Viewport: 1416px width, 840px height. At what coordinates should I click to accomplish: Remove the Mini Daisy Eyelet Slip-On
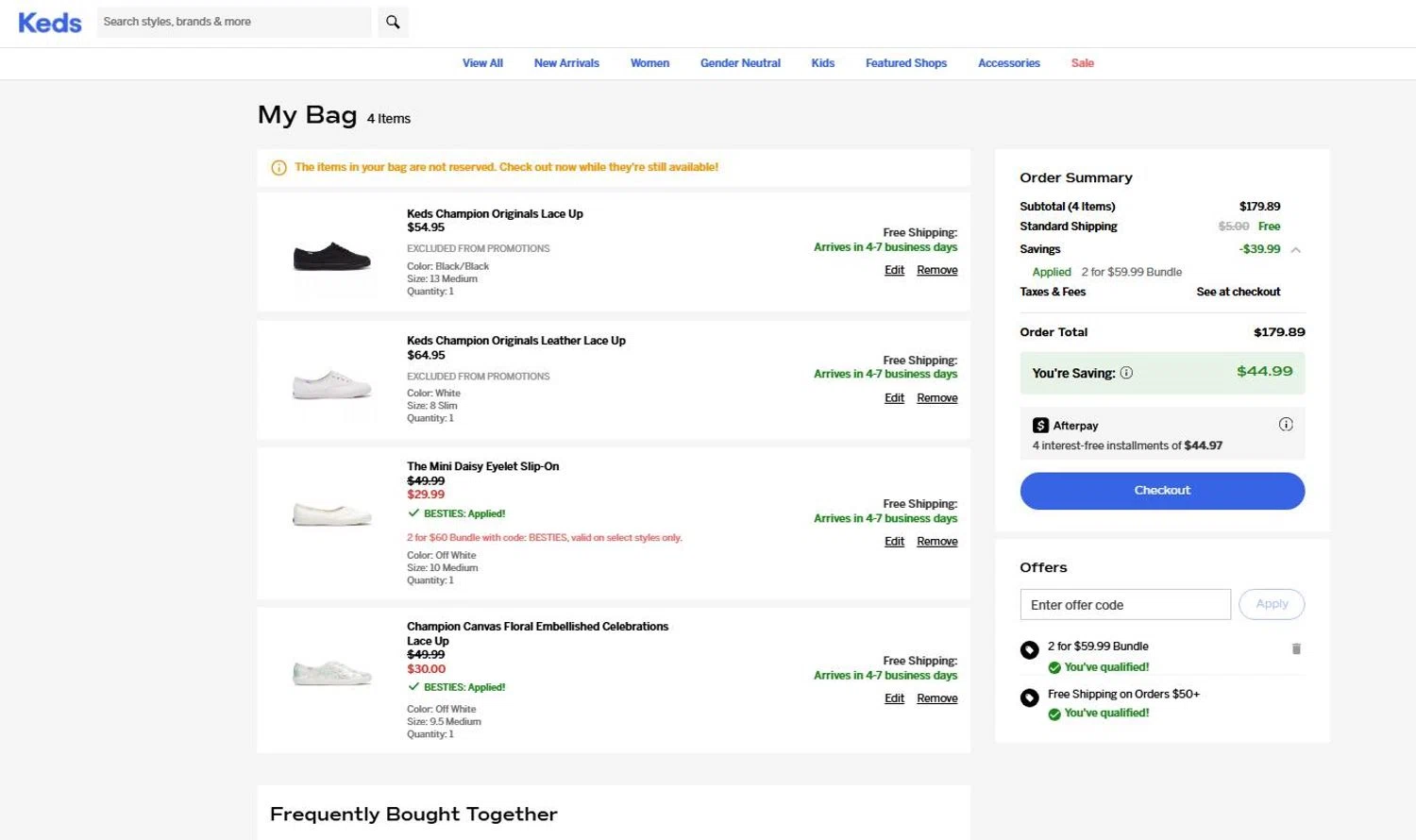pos(936,542)
